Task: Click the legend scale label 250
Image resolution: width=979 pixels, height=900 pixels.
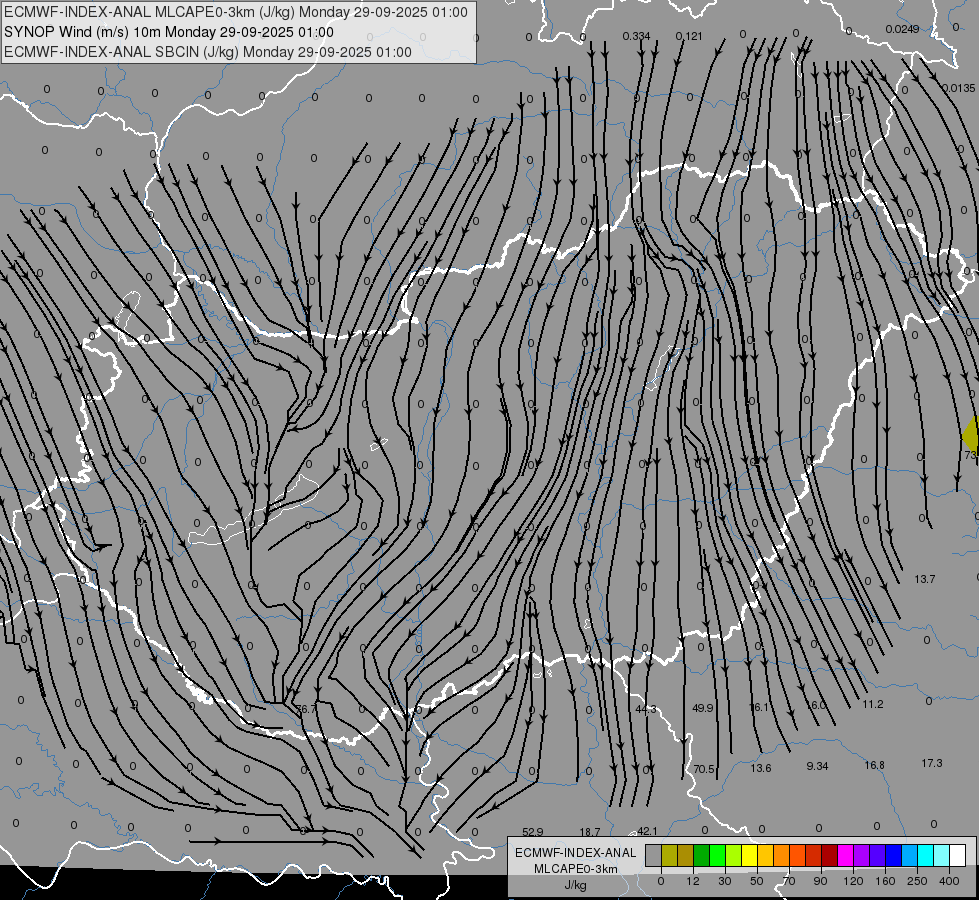Action: pyautogui.click(x=917, y=881)
